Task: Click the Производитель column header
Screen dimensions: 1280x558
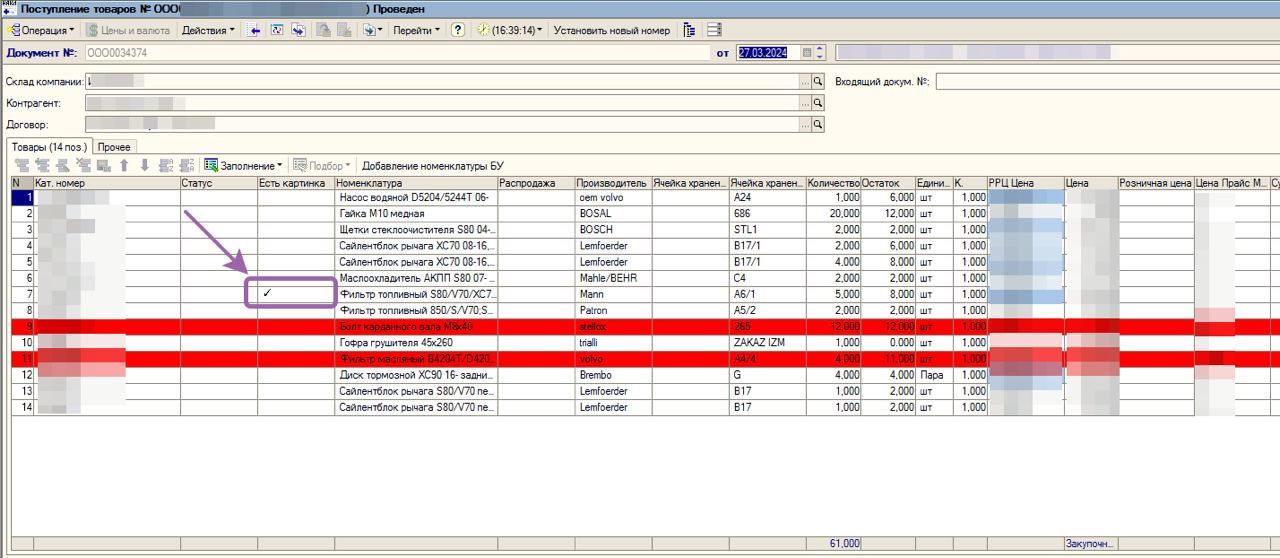Action: tap(612, 183)
